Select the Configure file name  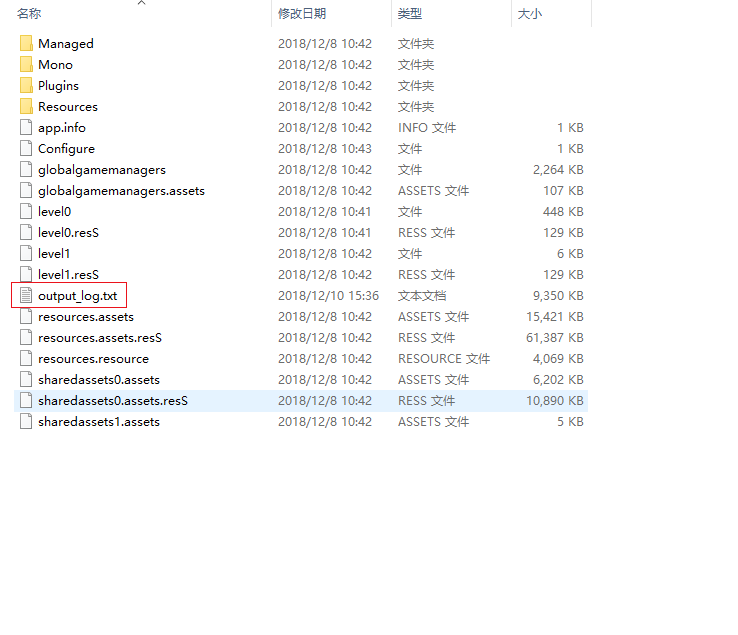point(66,149)
